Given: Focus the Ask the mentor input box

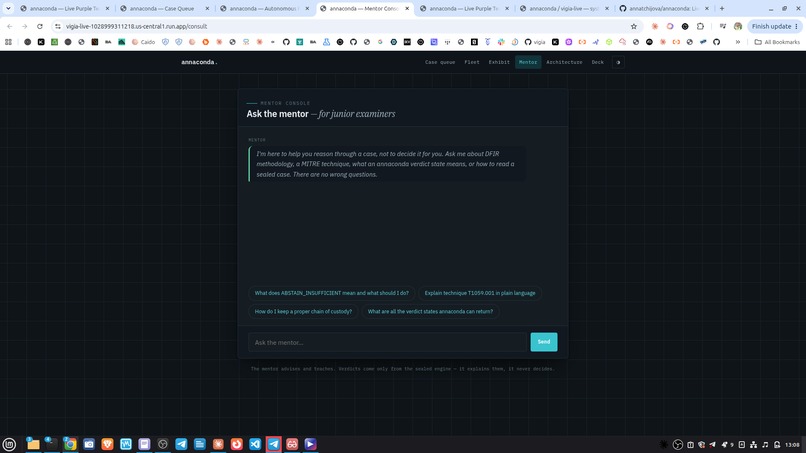Looking at the screenshot, I should [388, 342].
